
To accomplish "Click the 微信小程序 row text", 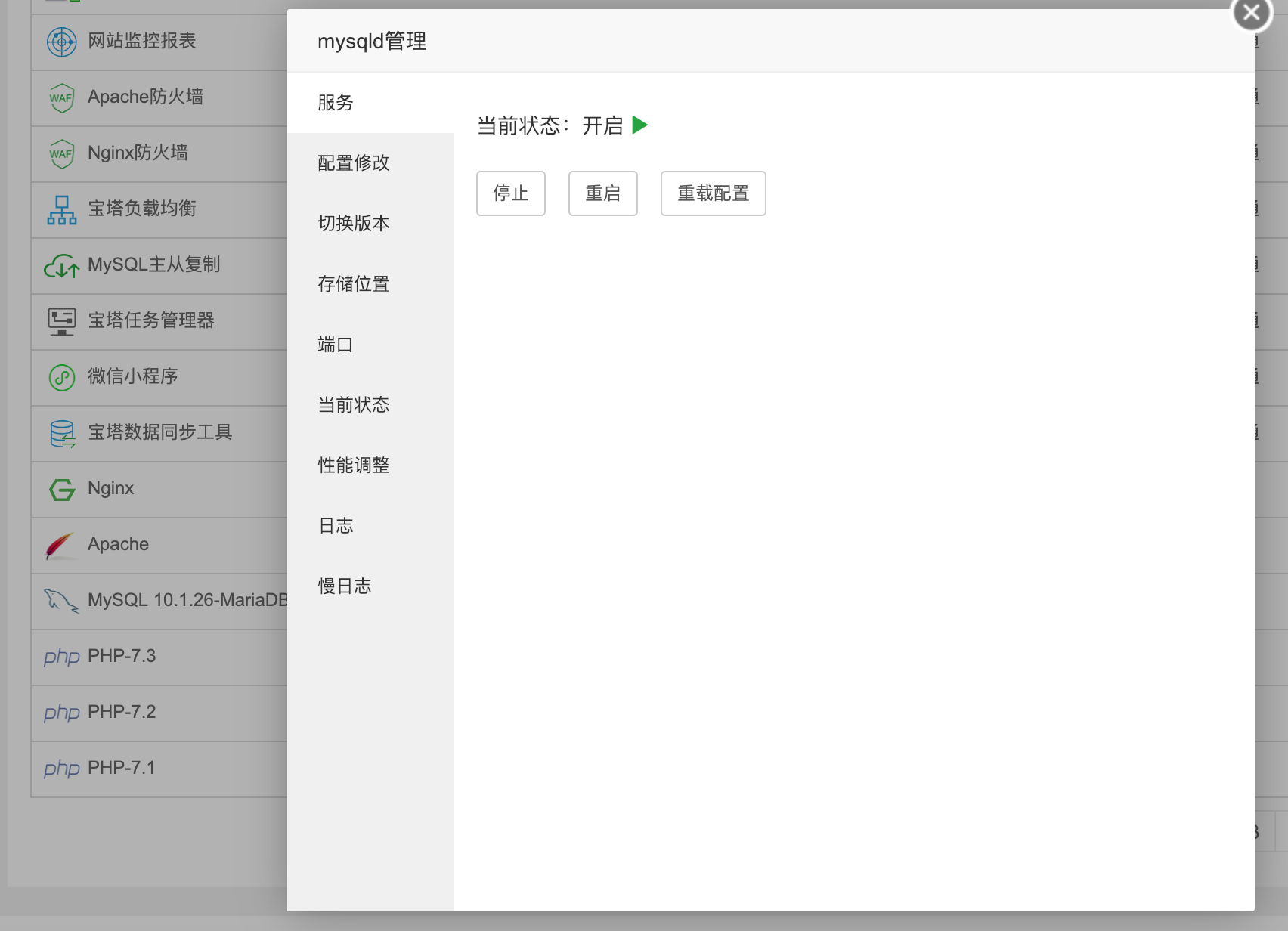I will (133, 376).
